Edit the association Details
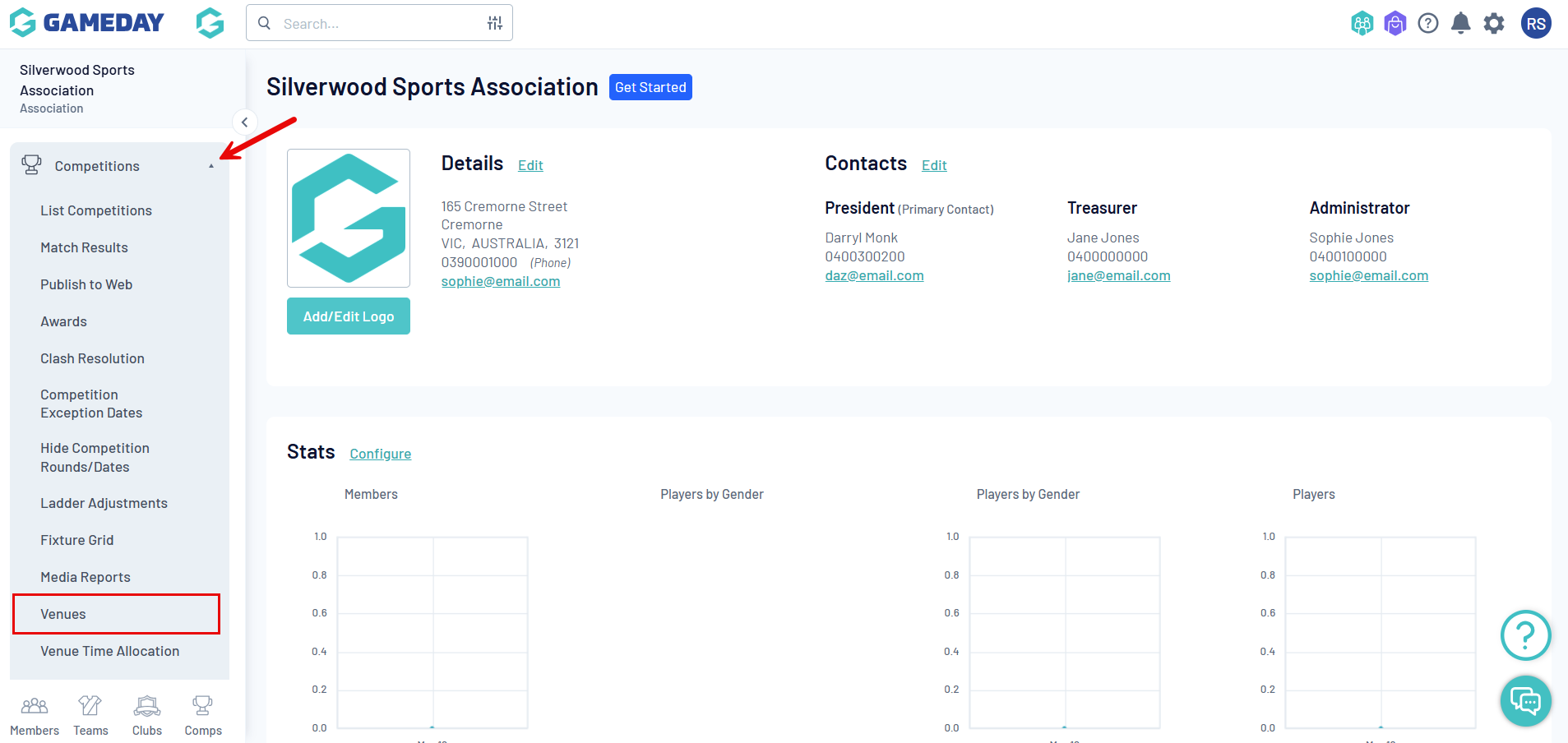The image size is (1568, 743). (530, 165)
